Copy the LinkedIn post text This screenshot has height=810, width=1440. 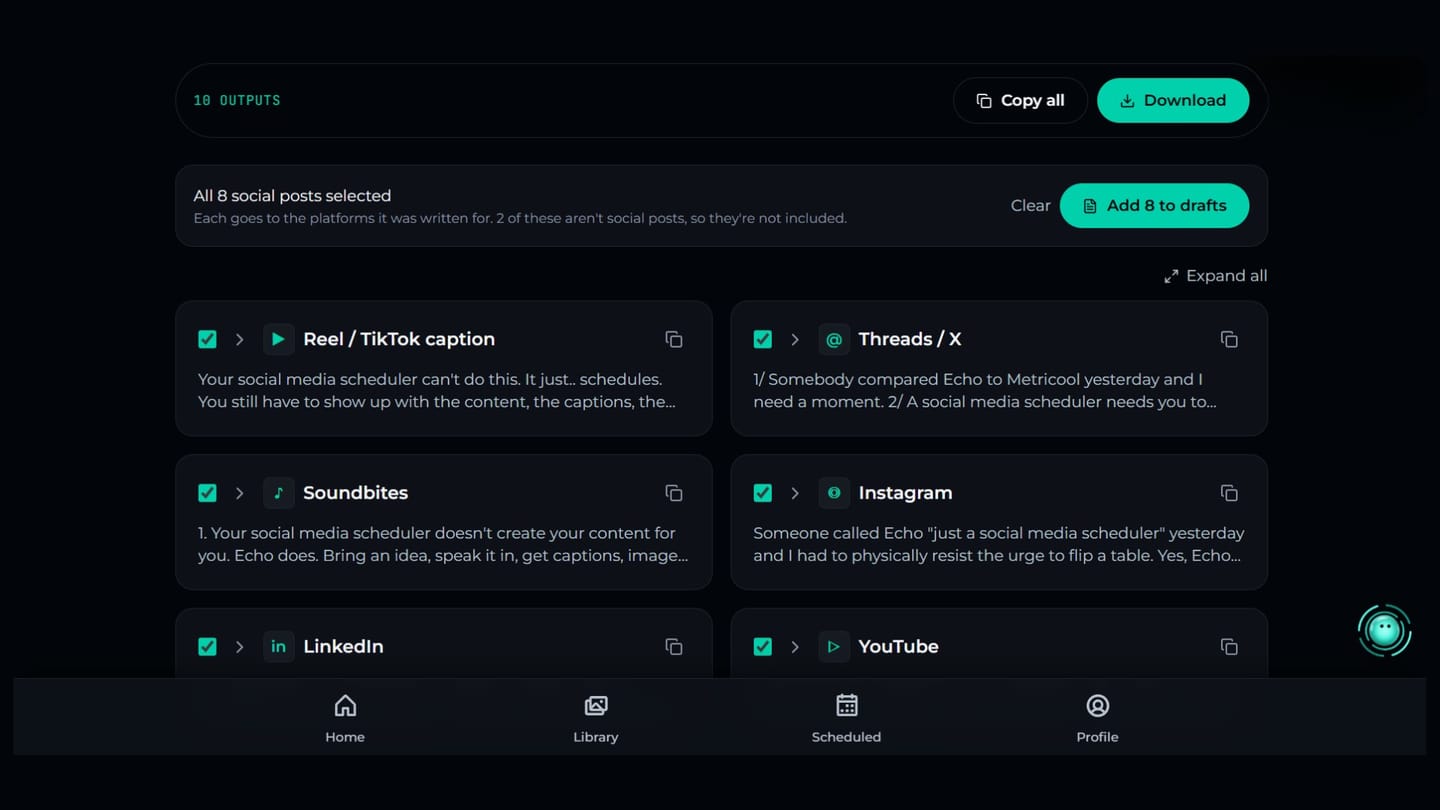click(x=674, y=647)
